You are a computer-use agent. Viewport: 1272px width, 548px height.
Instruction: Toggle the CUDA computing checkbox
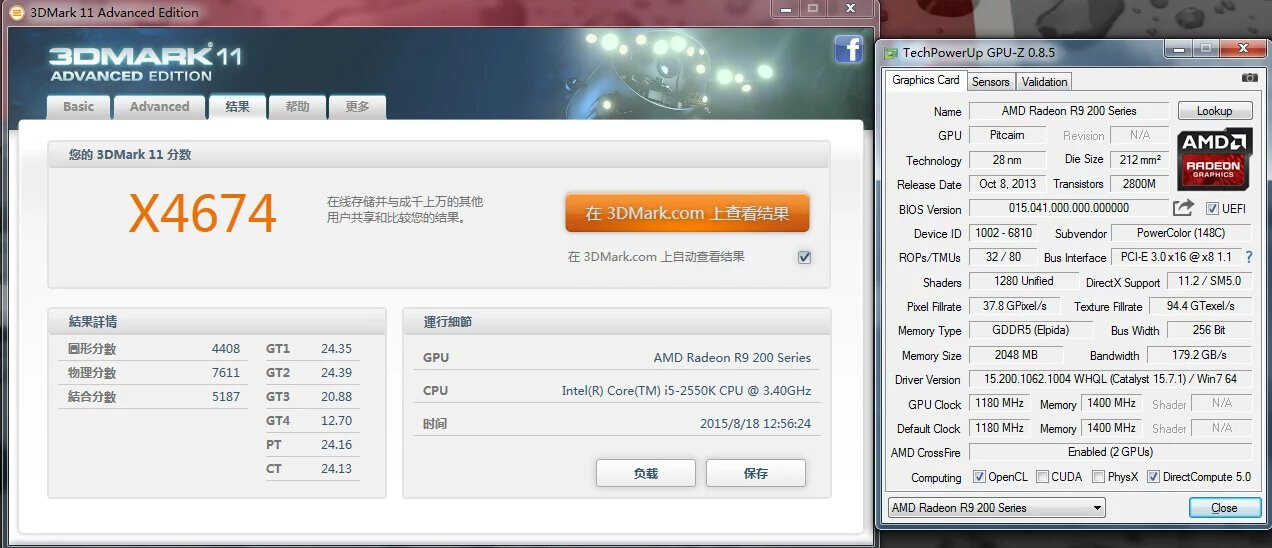tap(1043, 477)
